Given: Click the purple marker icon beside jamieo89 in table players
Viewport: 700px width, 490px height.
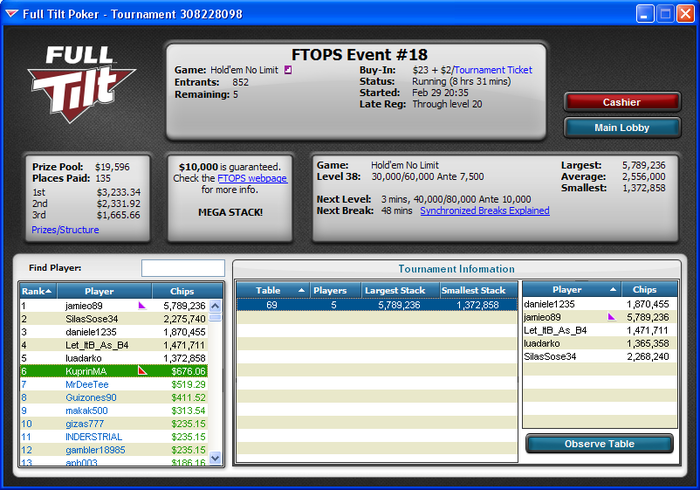Looking at the screenshot, I should pos(611,317).
